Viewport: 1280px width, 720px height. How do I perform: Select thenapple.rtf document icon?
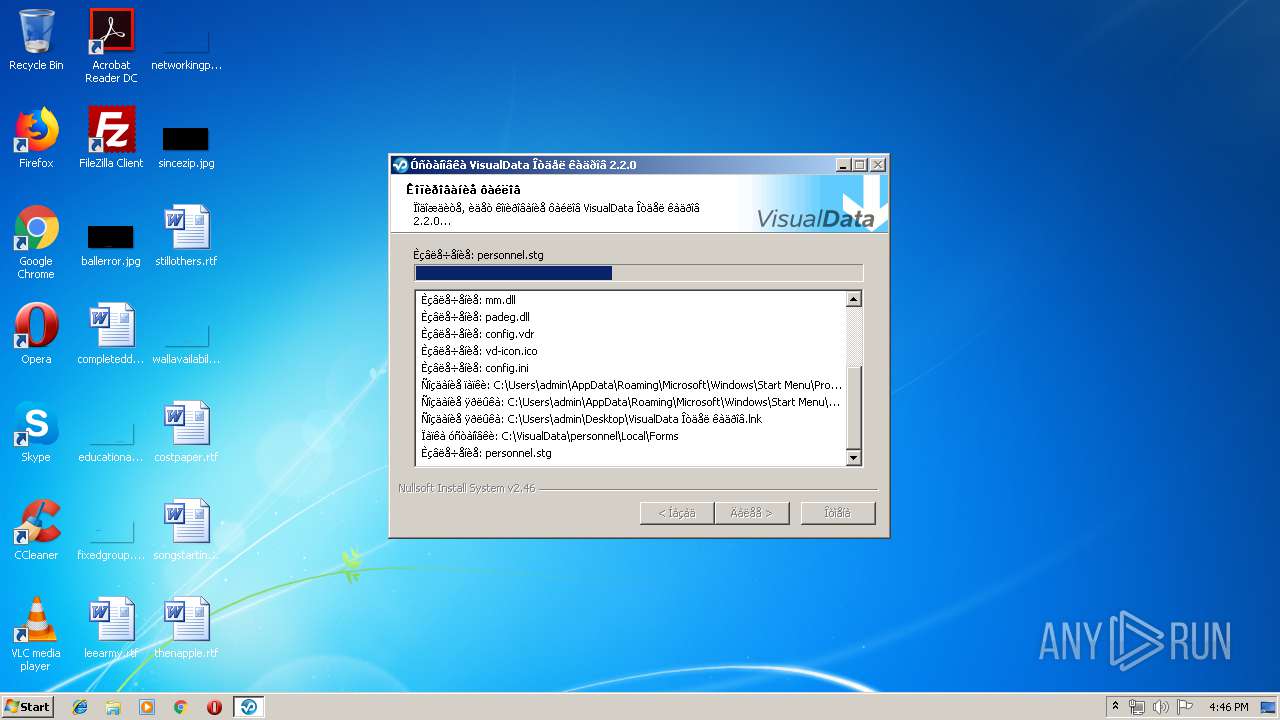tap(186, 628)
